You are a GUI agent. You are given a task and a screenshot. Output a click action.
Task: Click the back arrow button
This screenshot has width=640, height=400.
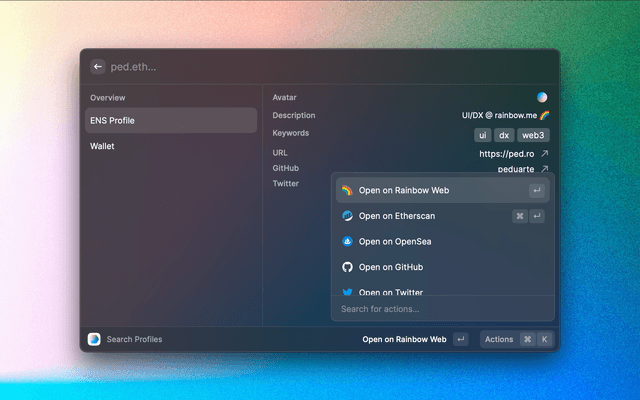98,67
